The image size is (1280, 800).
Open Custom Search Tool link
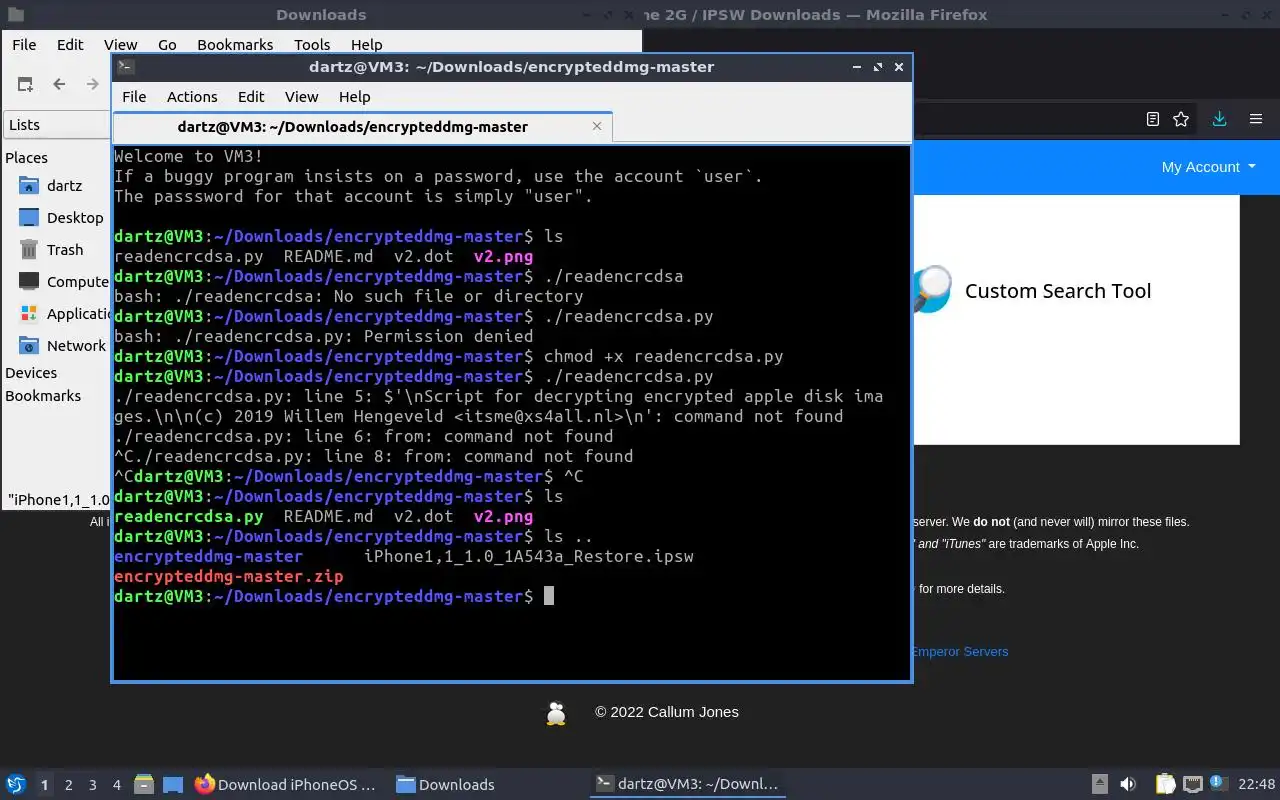(x=1058, y=291)
